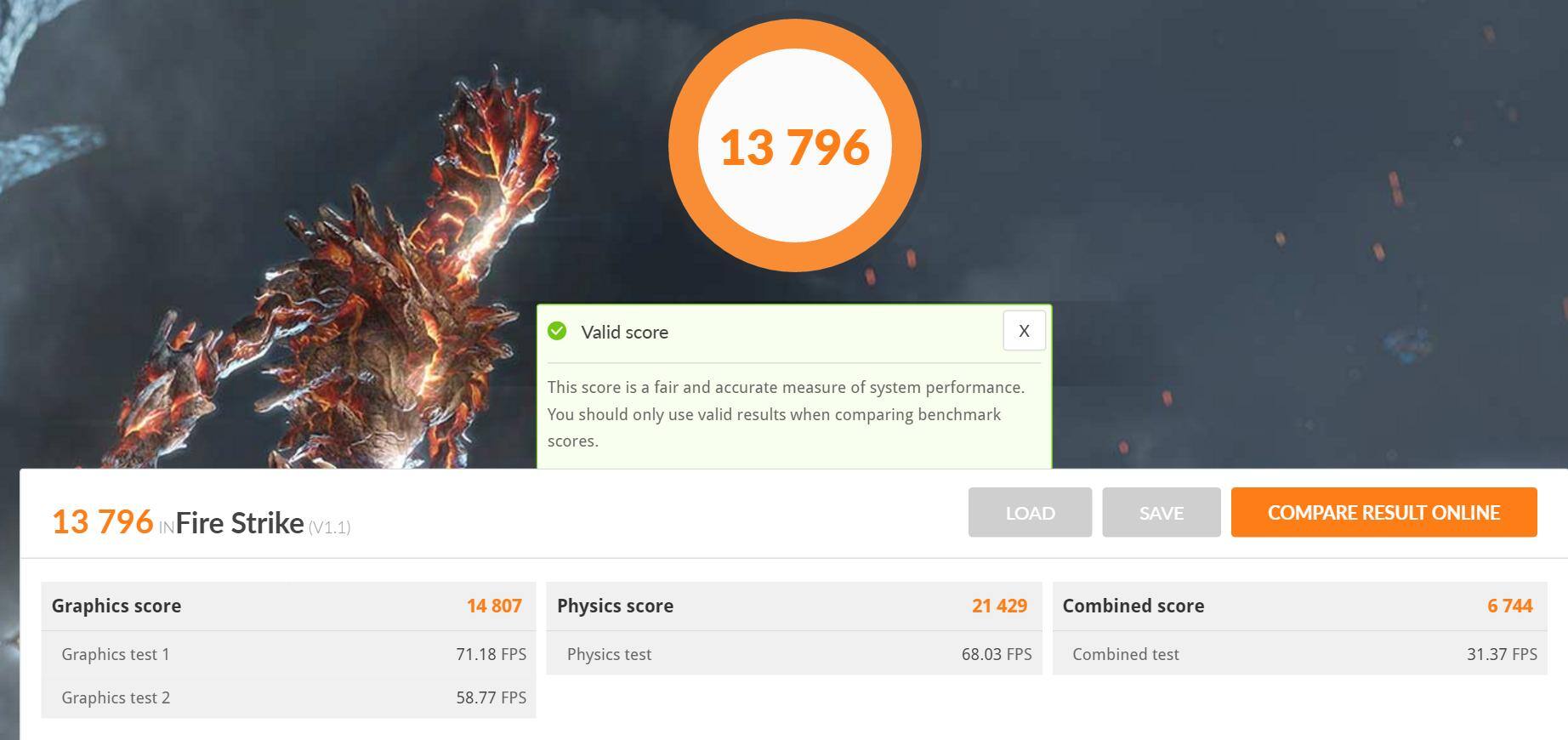Viewport: 1568px width, 740px height.
Task: Close the Valid score notification
Action: coord(1024,331)
